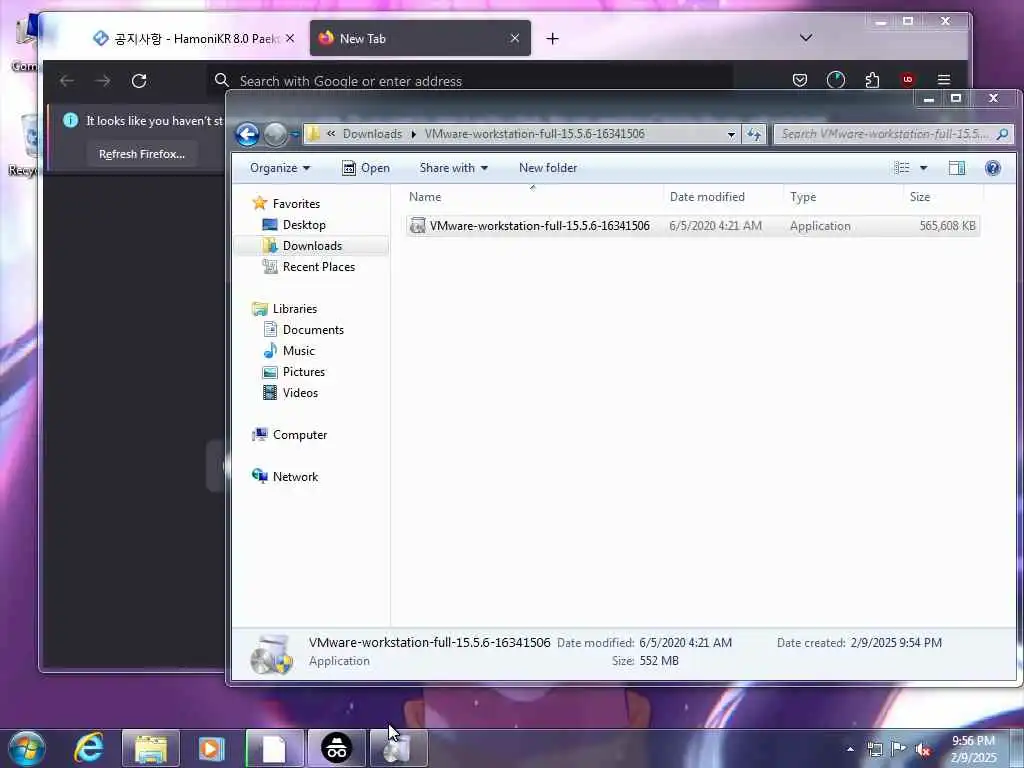Open Firefox Extensions puzzle icon
The height and width of the screenshot is (768, 1024).
pos(872,80)
